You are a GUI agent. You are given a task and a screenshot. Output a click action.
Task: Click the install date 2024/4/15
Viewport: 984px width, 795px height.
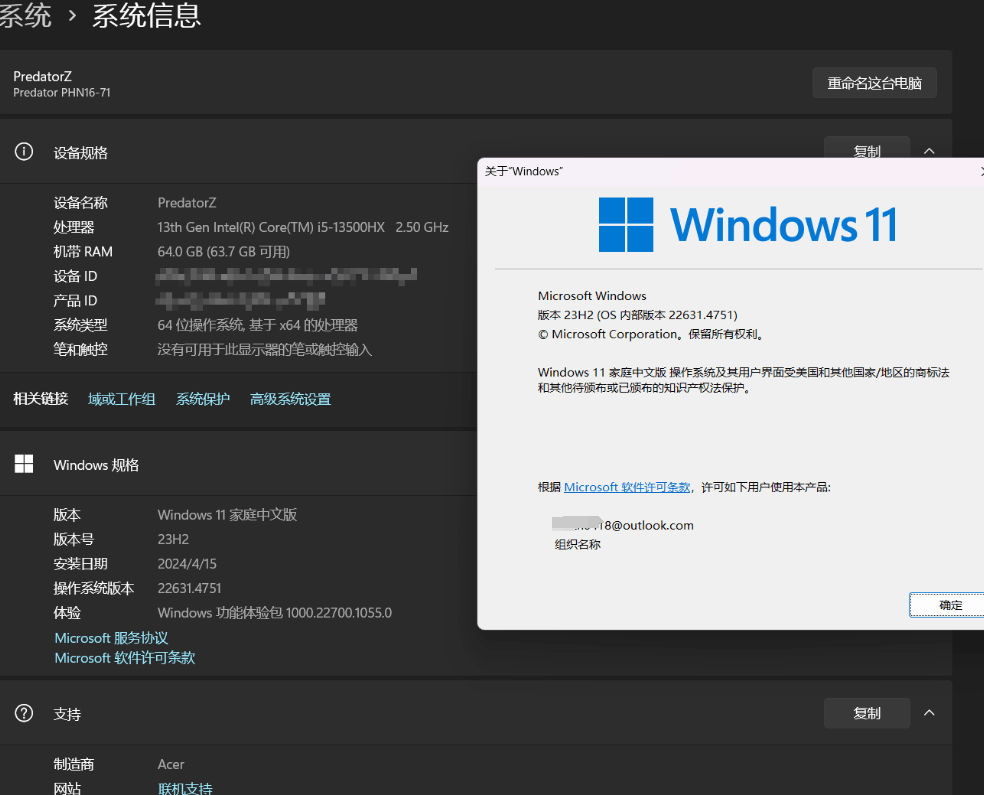tap(187, 563)
